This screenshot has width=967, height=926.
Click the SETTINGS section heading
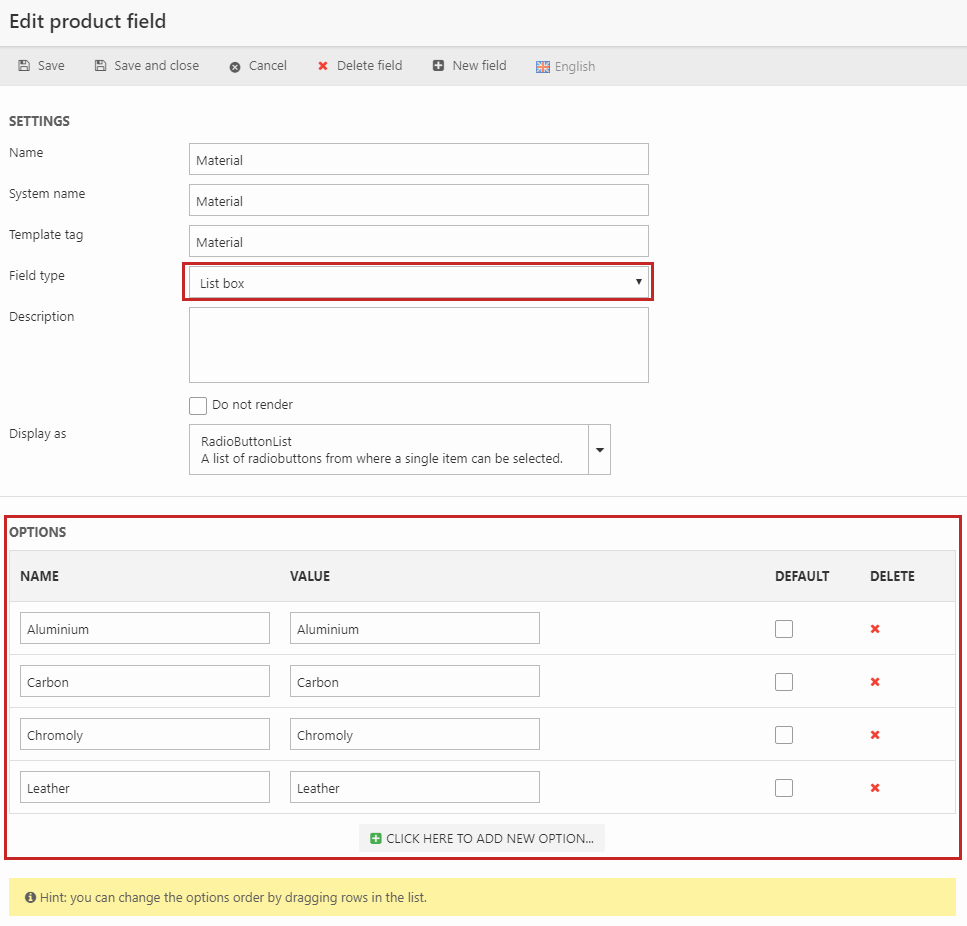39,121
